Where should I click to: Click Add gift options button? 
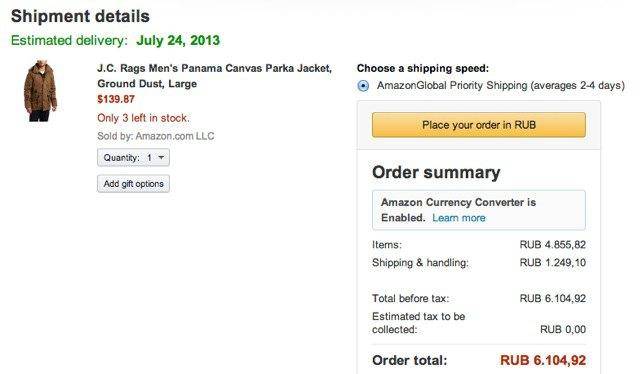133,184
